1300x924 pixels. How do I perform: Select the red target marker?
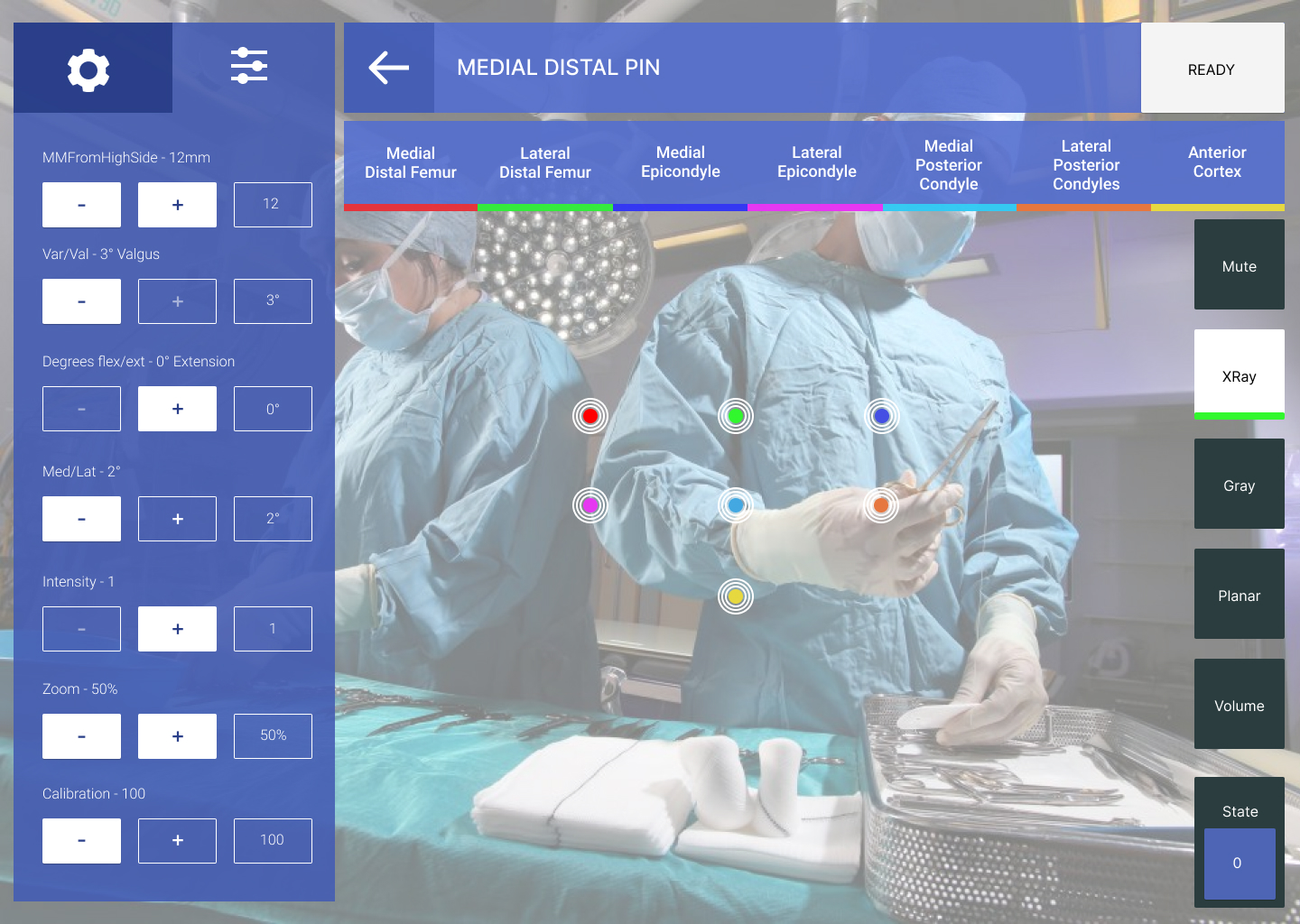click(x=590, y=416)
